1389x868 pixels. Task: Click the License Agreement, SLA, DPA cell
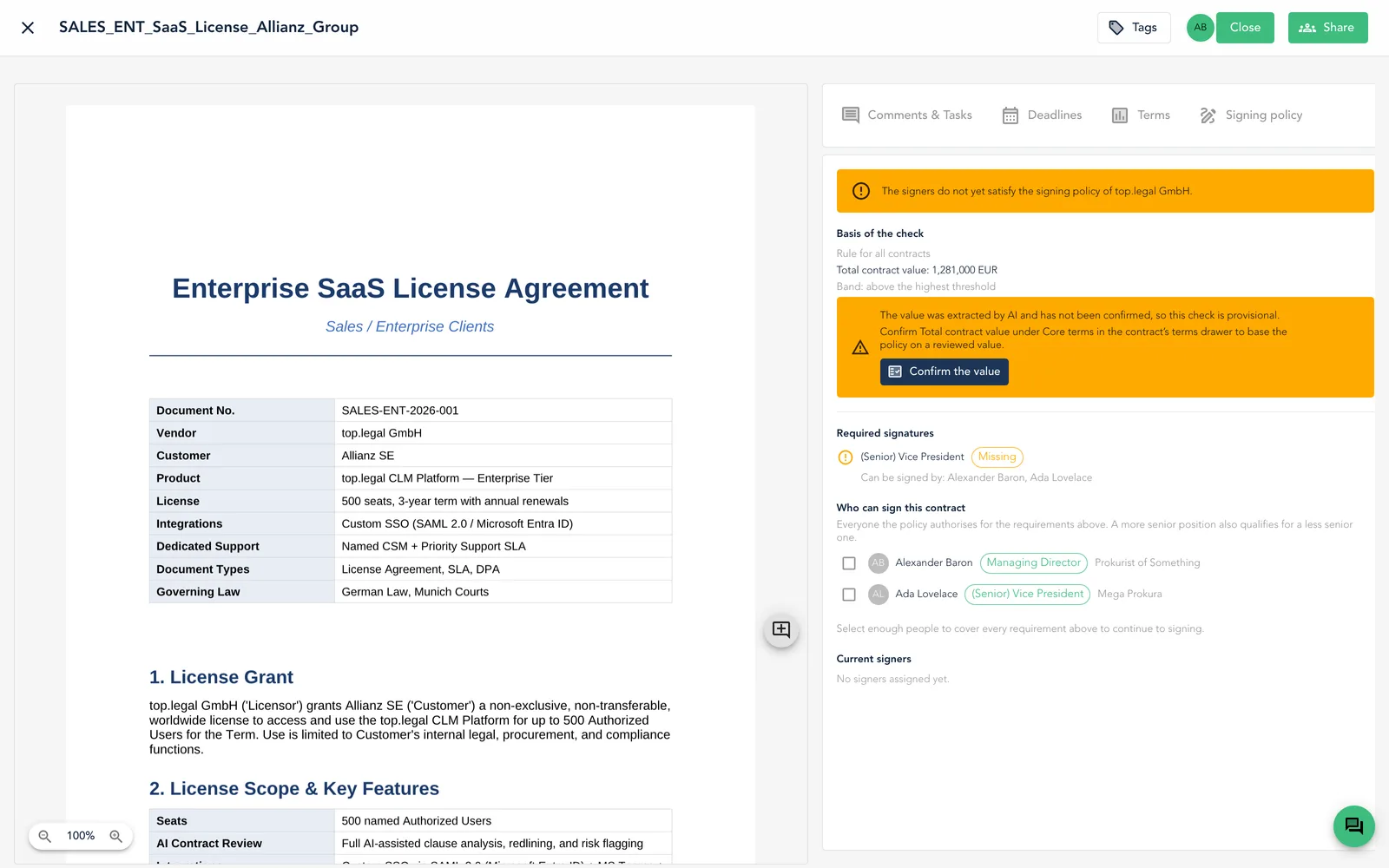point(503,569)
